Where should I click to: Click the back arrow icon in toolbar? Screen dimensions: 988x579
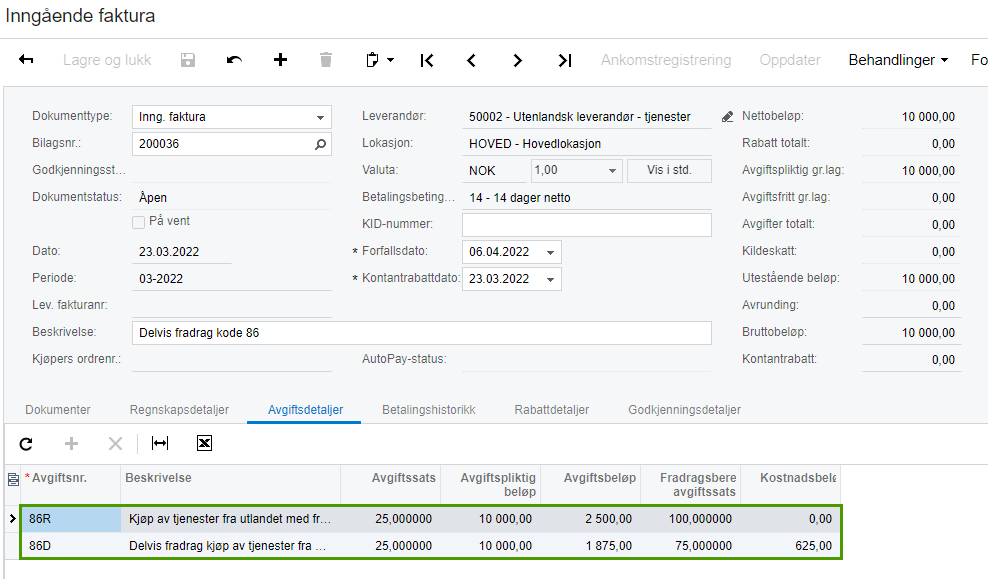(27, 60)
